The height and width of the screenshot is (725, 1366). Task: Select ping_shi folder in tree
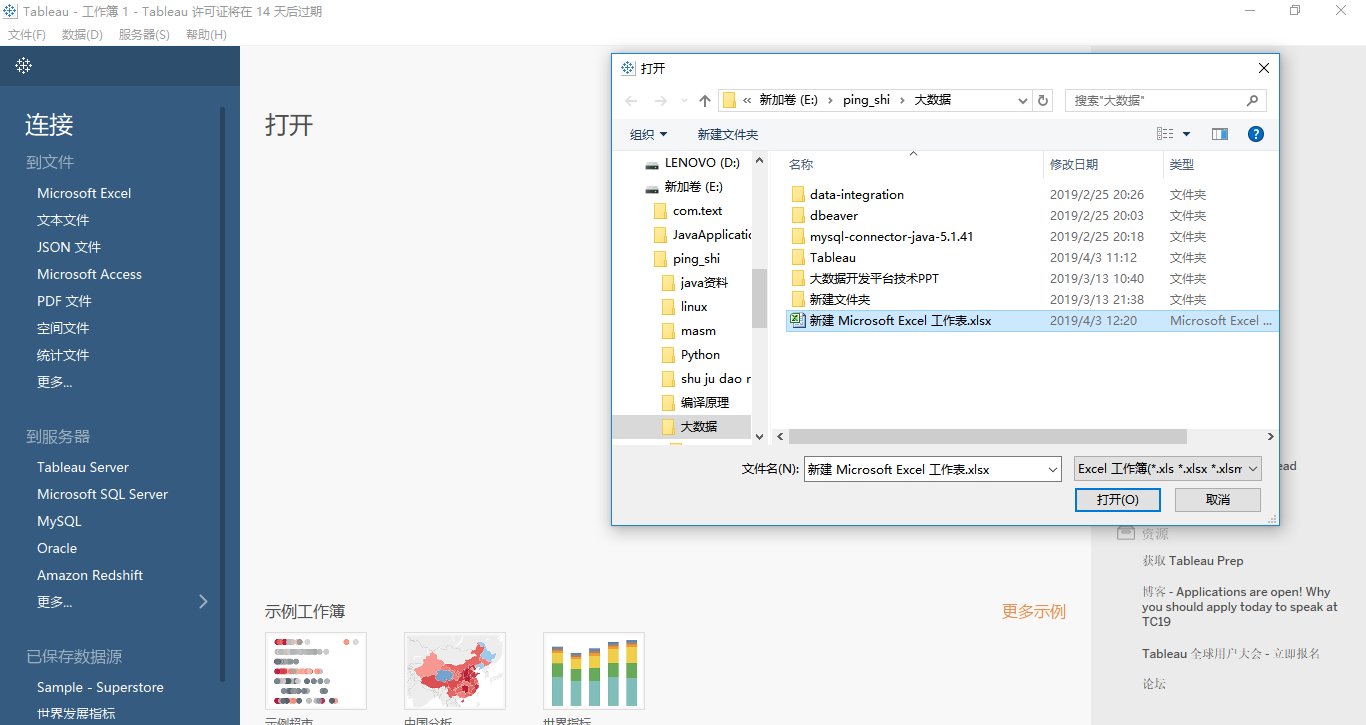[687, 259]
